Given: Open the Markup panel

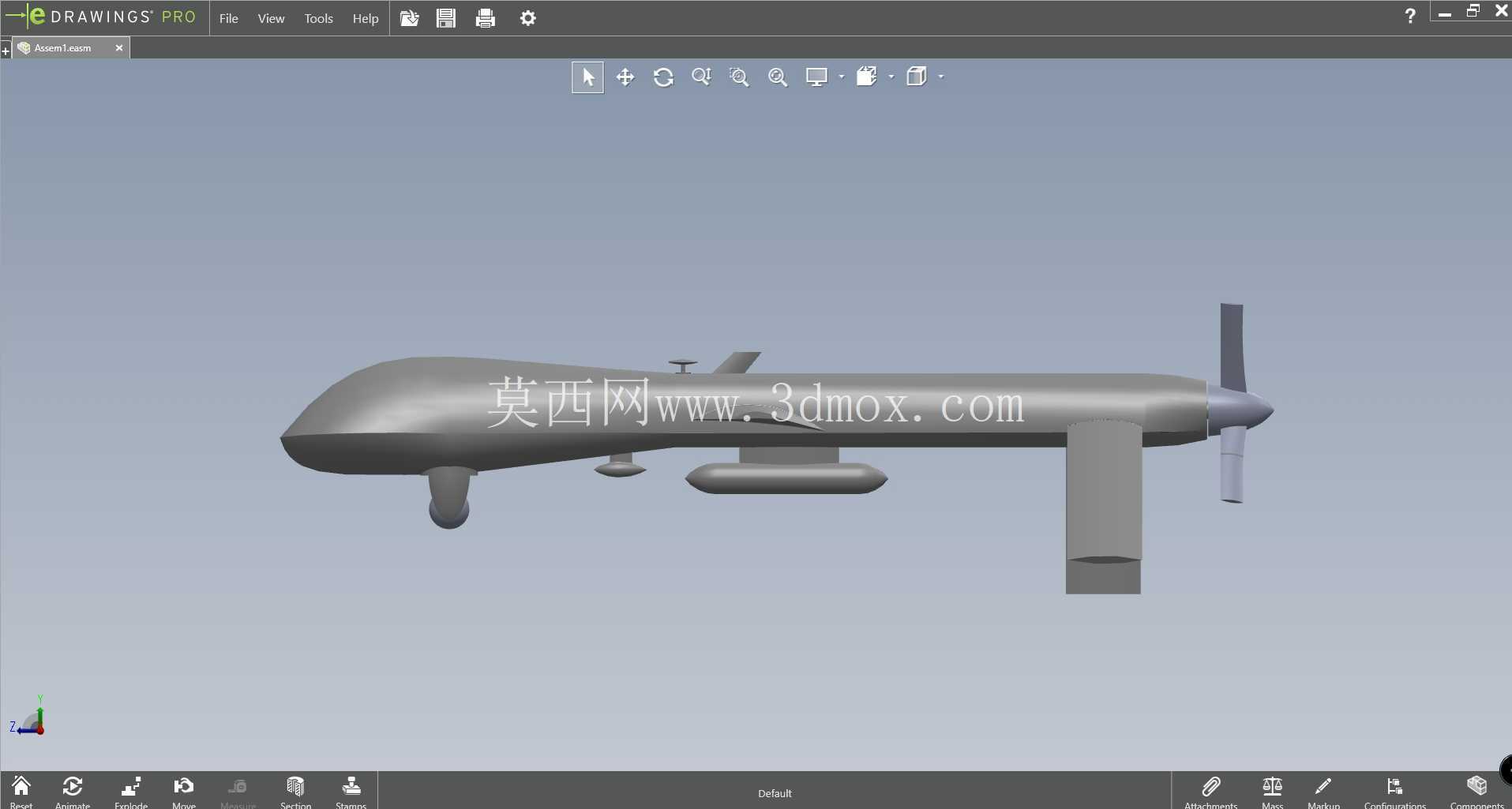Looking at the screenshot, I should coord(1323,792).
